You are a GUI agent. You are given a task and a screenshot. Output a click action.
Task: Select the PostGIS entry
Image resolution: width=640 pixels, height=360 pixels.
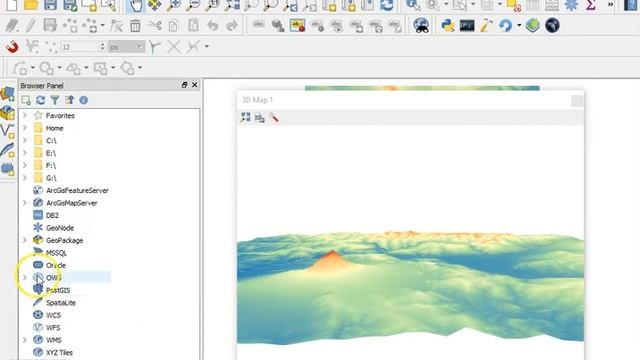pos(58,290)
